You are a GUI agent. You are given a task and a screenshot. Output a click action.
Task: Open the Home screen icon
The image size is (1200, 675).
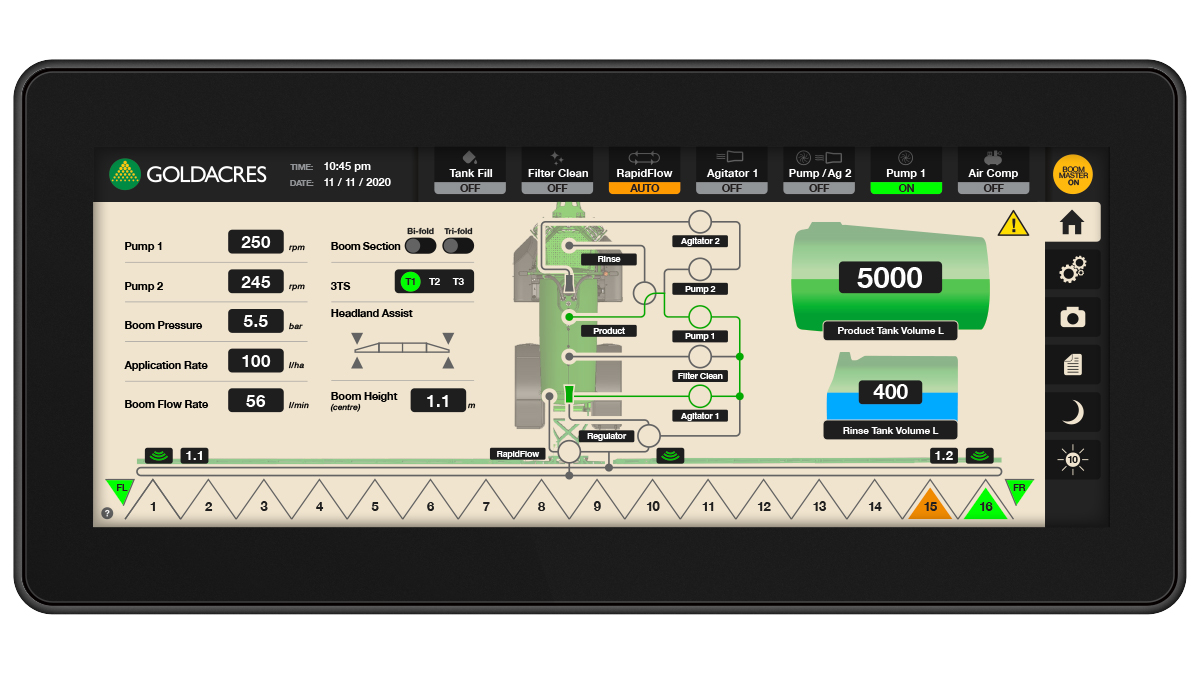1072,222
